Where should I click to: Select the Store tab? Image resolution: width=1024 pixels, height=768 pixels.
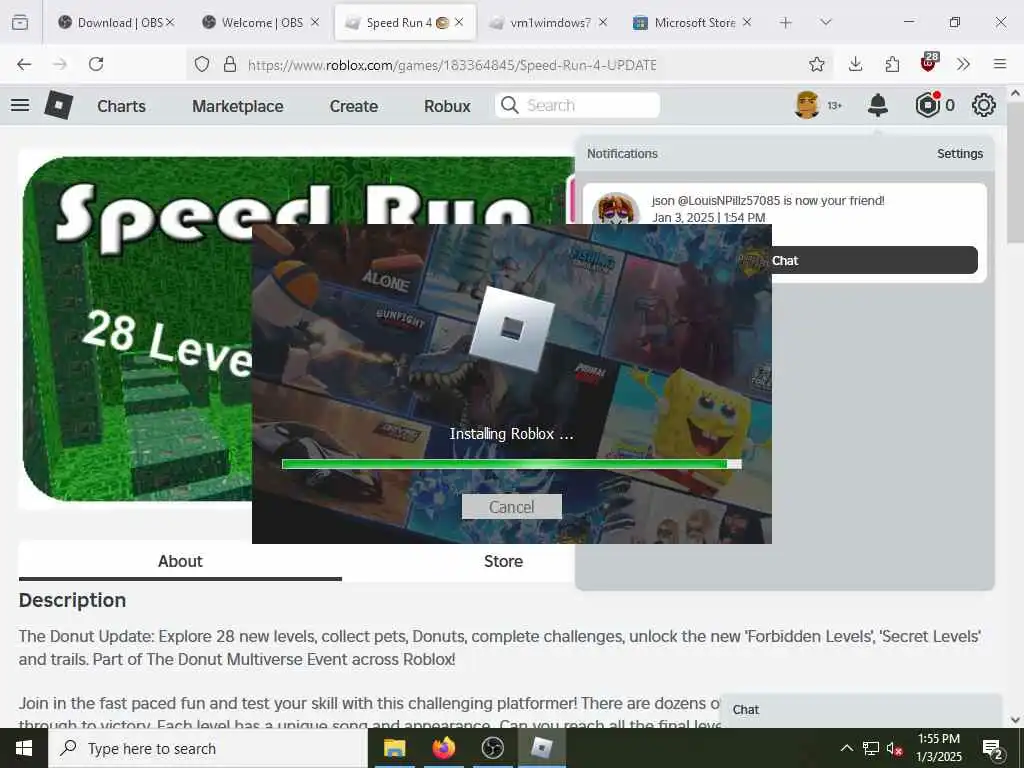click(503, 561)
